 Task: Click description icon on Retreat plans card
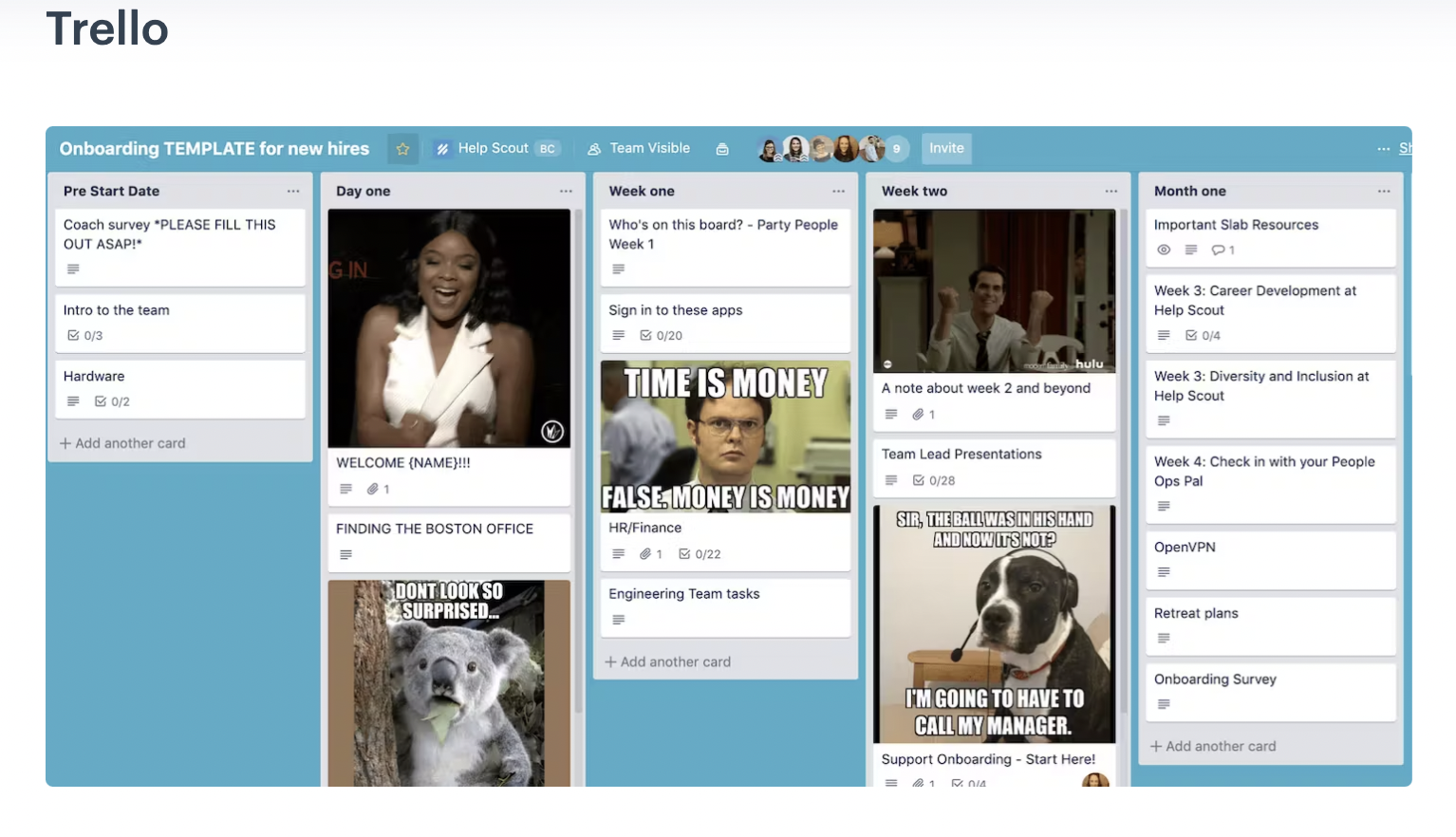tap(1164, 639)
